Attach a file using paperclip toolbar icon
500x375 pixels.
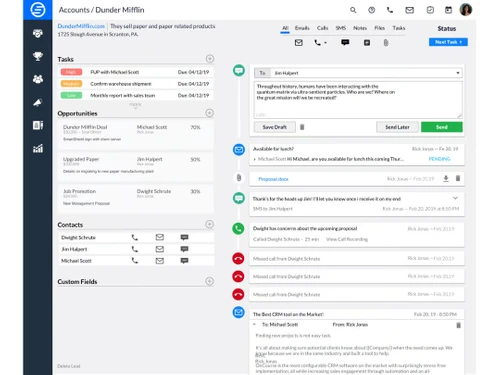point(386,43)
